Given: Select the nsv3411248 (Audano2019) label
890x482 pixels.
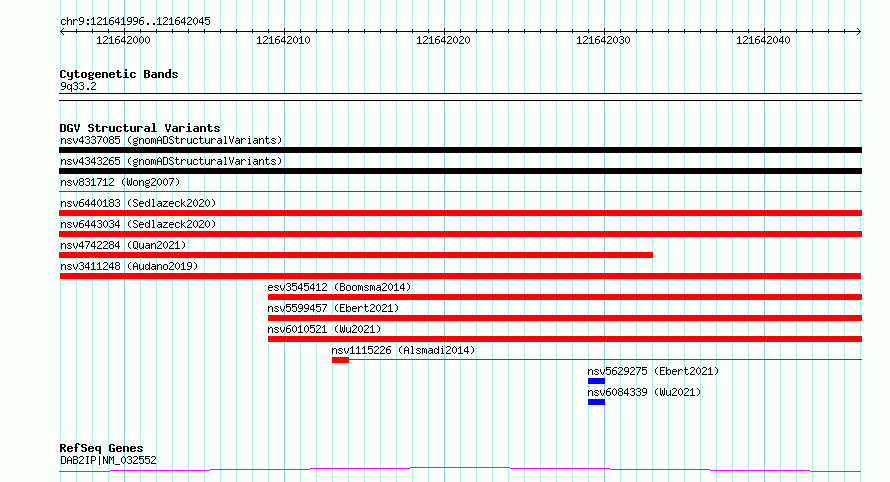Looking at the screenshot, I should coord(129,266).
